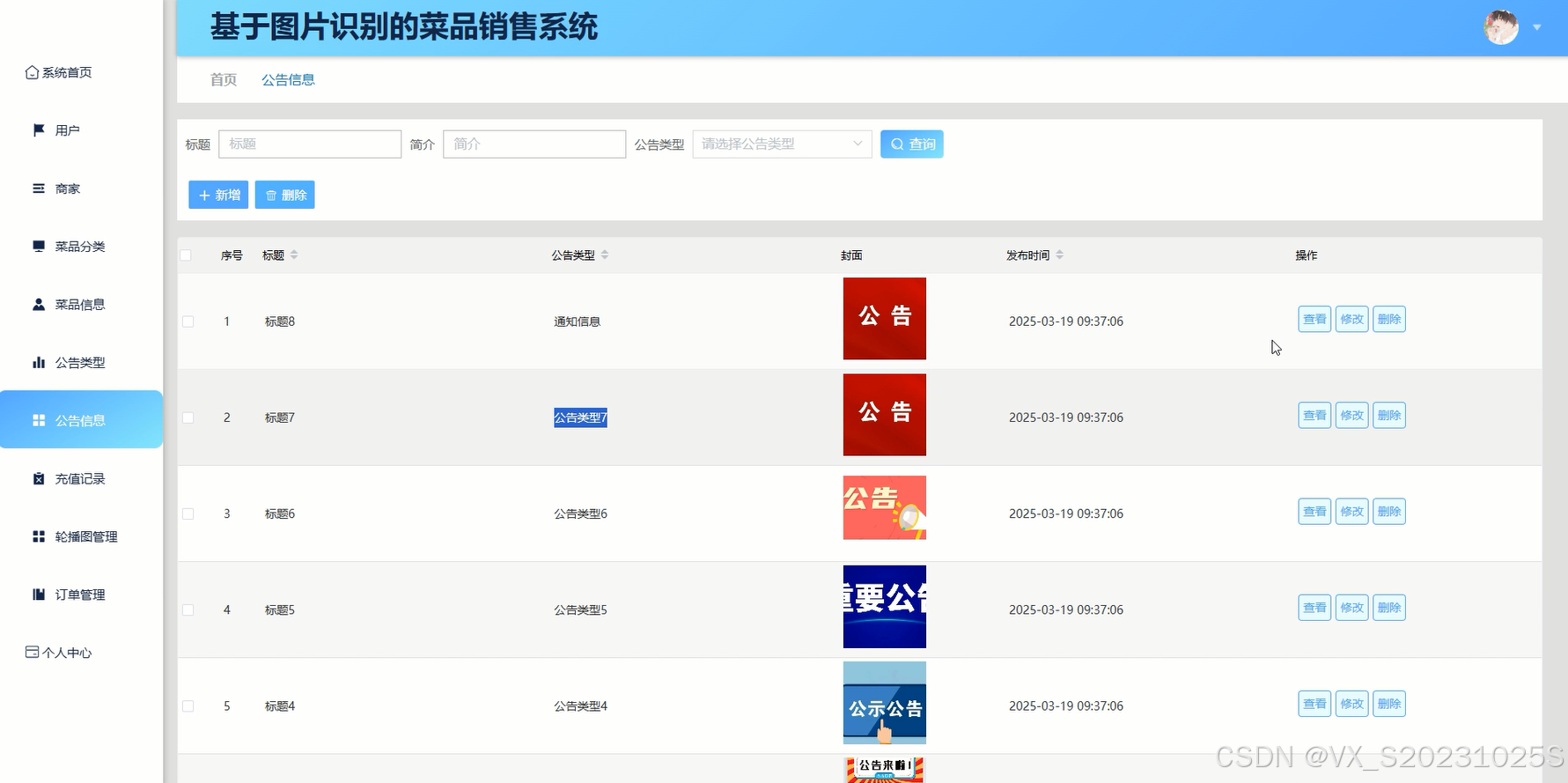This screenshot has width=1568, height=783.
Task: Click the monitor icon for 菜品分类
Action: point(39,247)
